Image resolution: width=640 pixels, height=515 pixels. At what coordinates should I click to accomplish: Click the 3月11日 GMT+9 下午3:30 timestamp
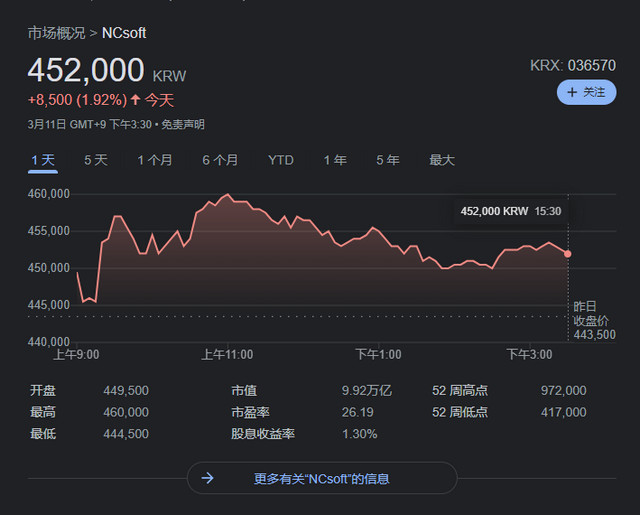(89, 124)
